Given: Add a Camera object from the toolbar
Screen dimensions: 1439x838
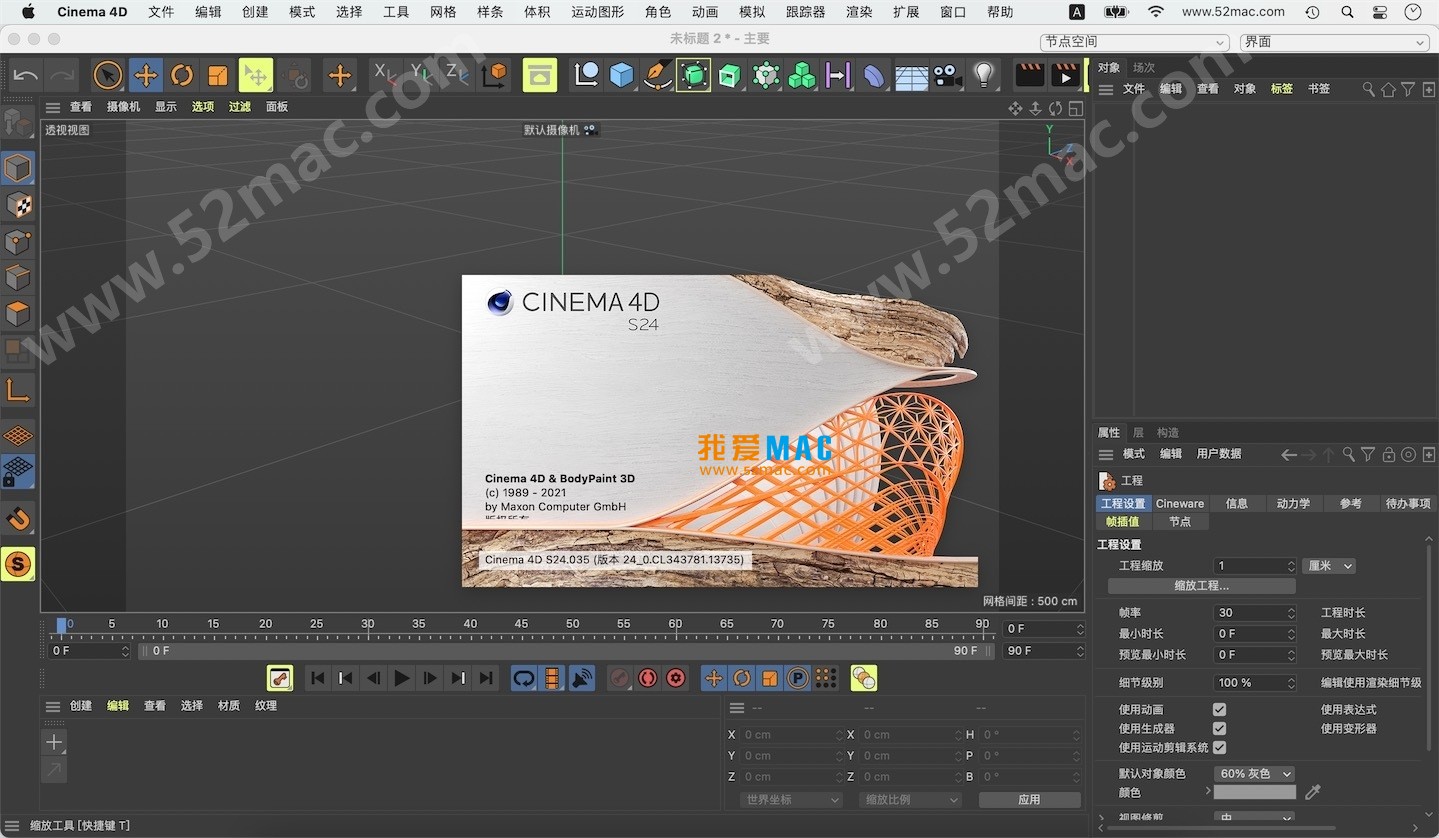Looking at the screenshot, I should point(947,75).
